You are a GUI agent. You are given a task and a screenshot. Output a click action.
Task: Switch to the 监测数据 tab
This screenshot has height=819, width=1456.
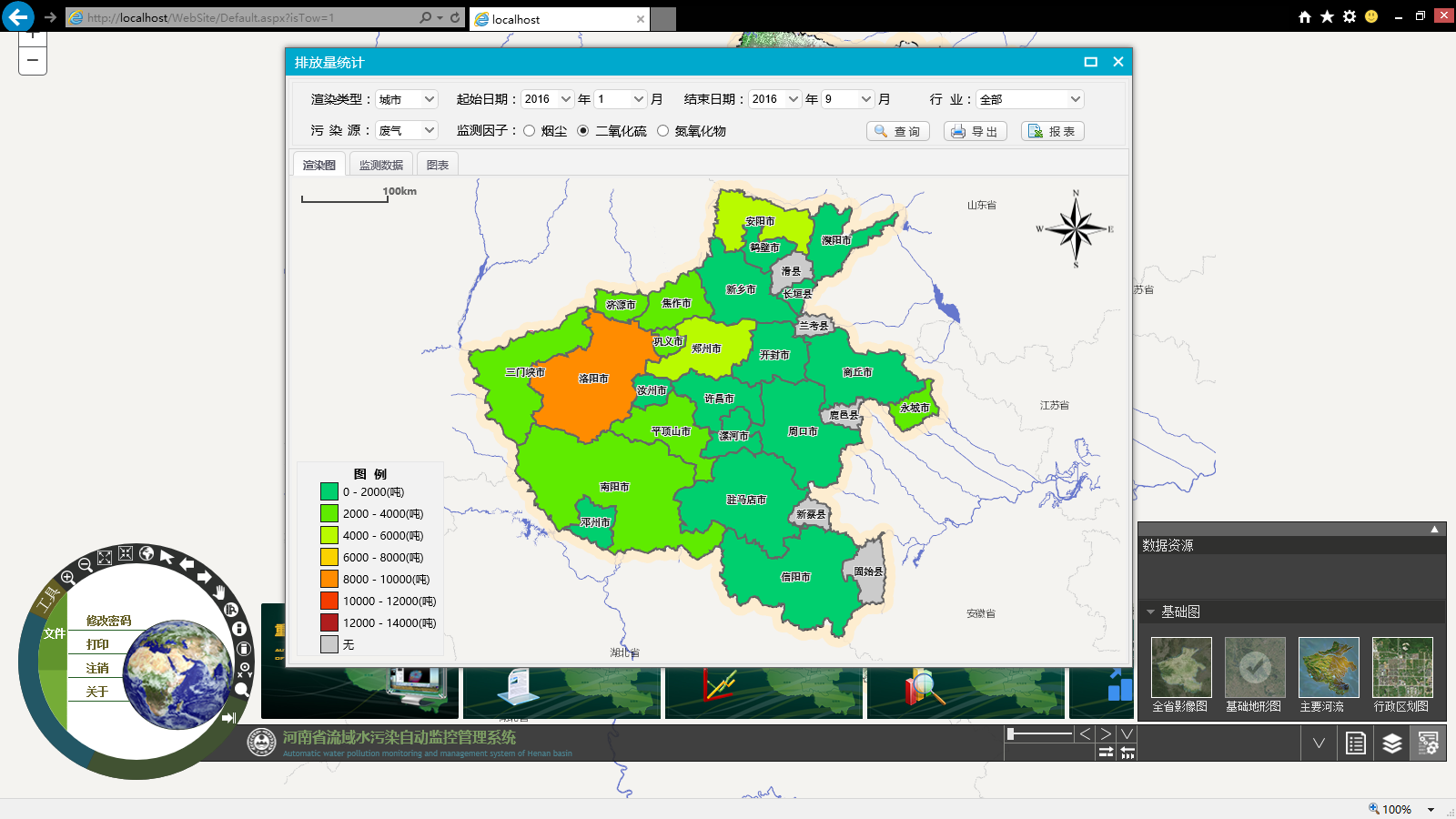(x=380, y=165)
